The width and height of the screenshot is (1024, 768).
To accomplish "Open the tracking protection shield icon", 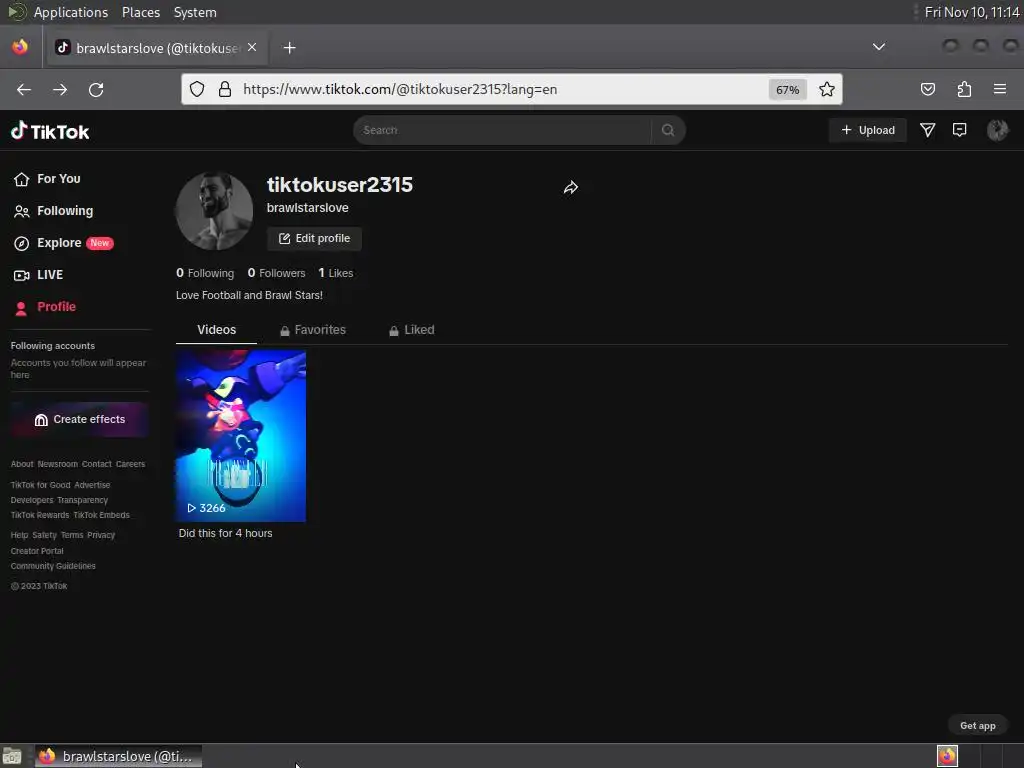I will click(197, 89).
